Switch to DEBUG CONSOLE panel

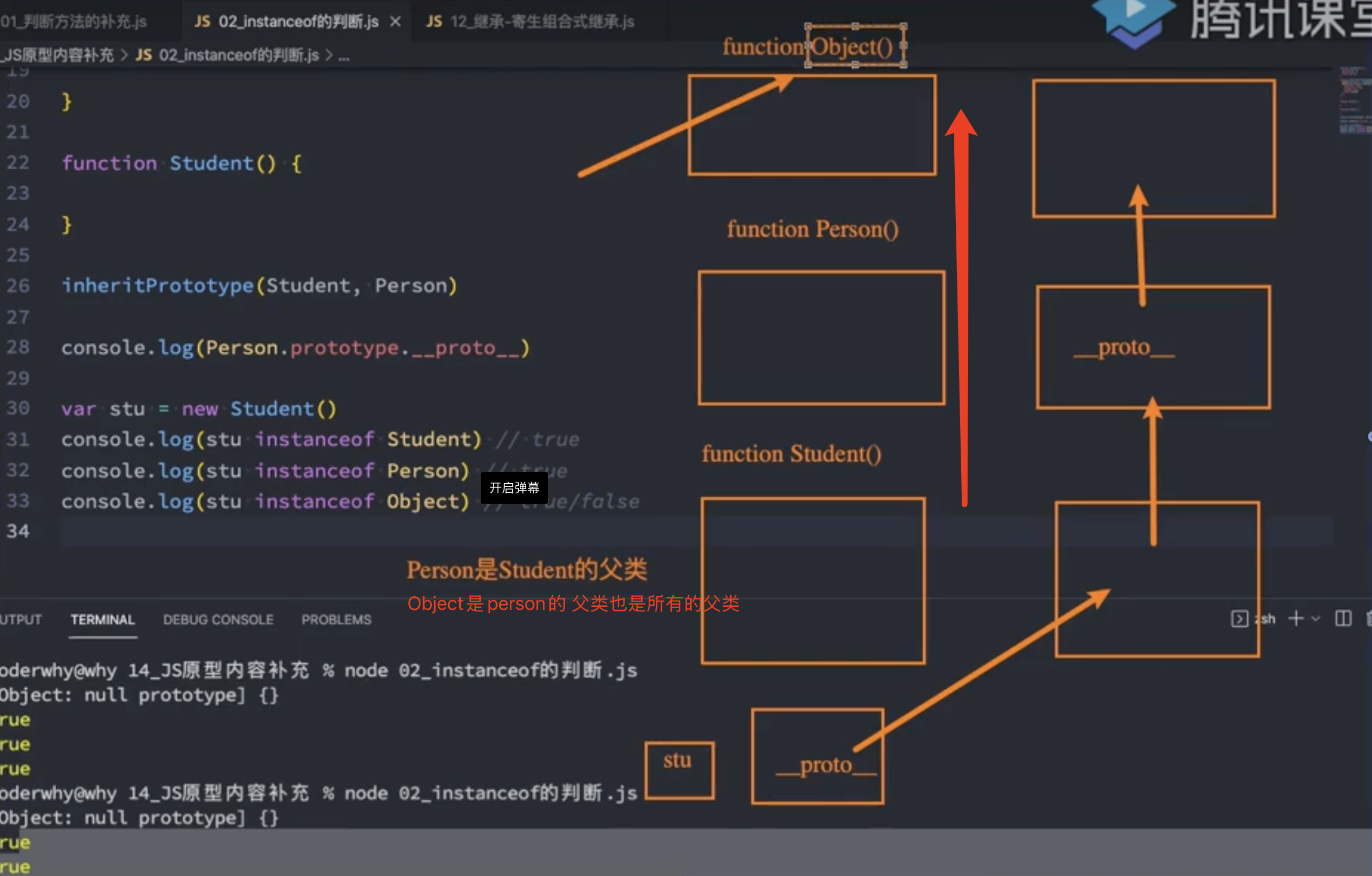pos(218,620)
